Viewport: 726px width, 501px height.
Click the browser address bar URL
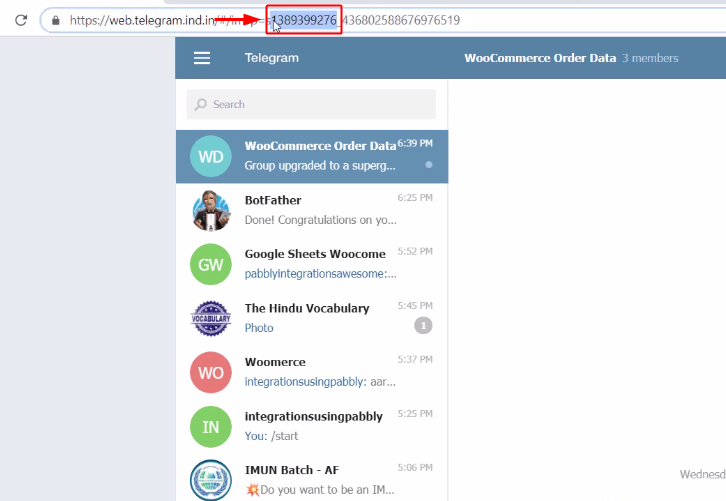point(265,20)
